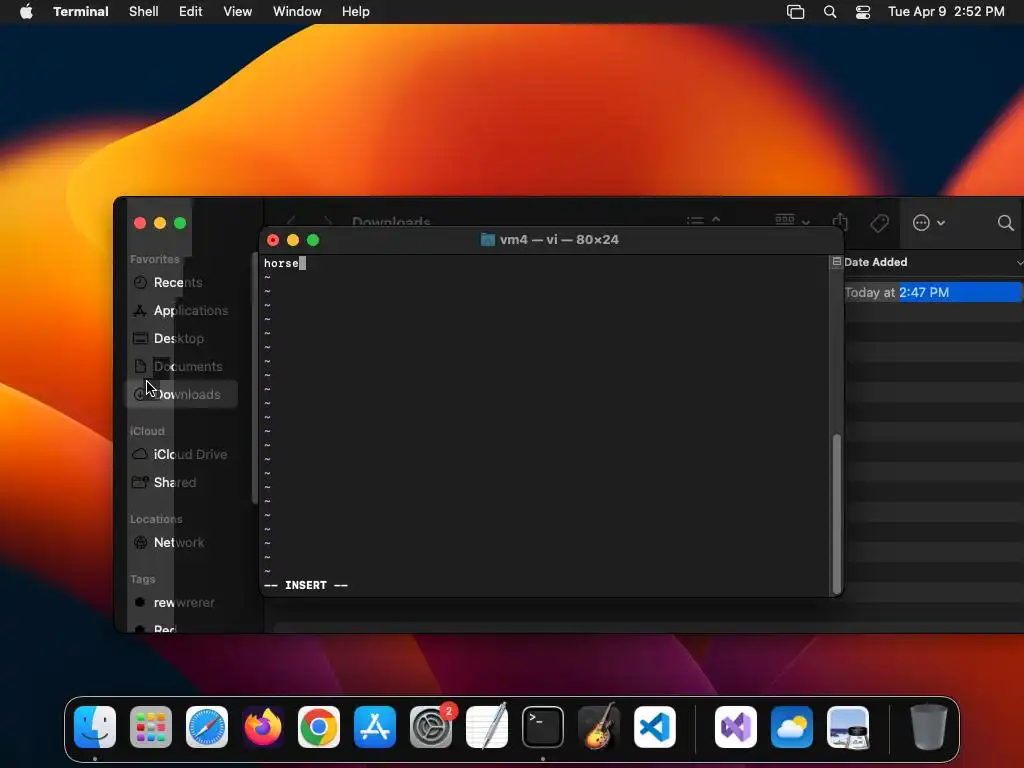
Task: Click Stage Manager icon in menu bar
Action: pos(795,12)
